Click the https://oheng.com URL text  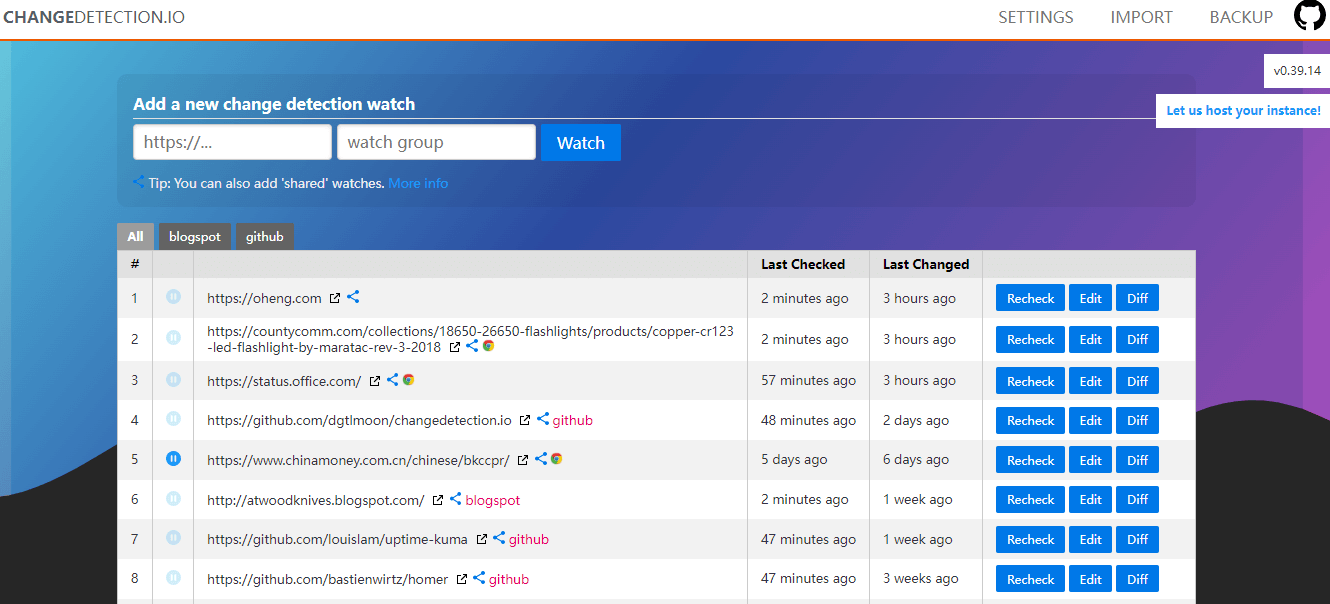(x=264, y=298)
